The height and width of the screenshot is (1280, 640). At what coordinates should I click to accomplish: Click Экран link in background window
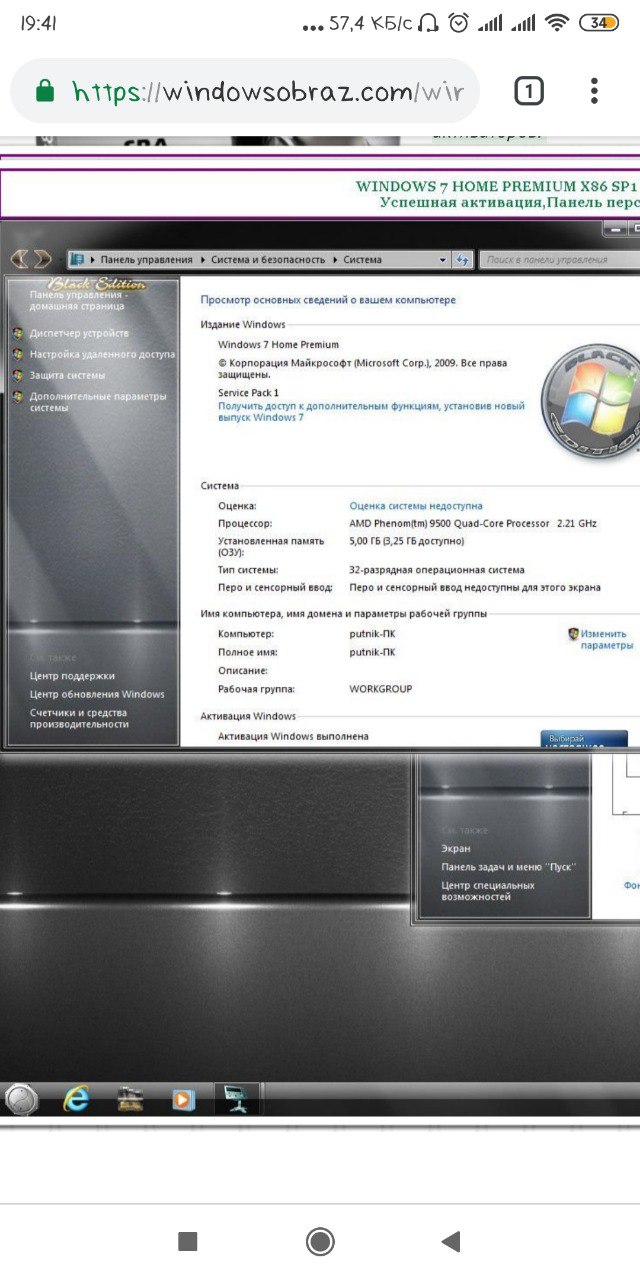point(456,848)
